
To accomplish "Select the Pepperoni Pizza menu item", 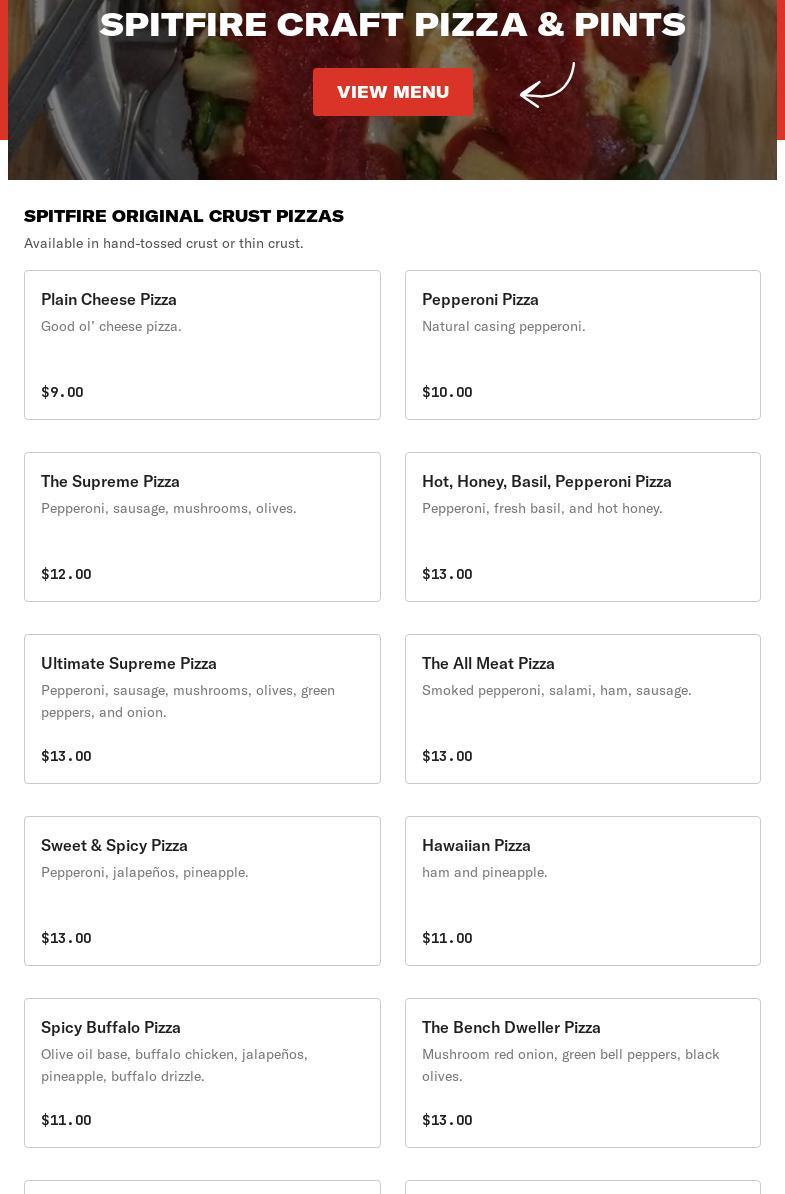I will click(x=582, y=345).
